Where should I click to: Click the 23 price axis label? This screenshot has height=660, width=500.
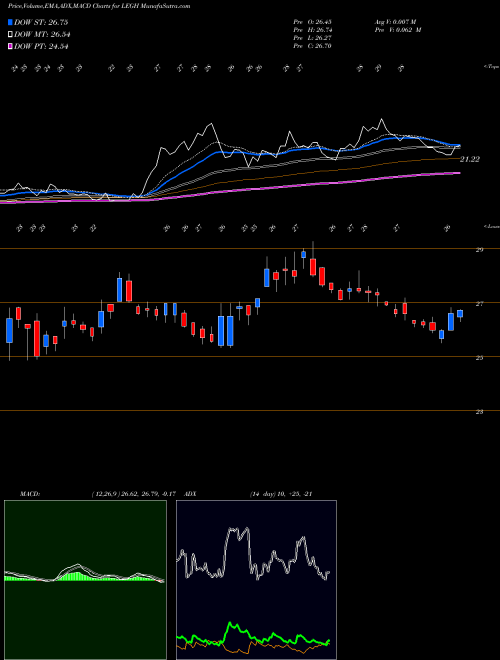[479, 412]
